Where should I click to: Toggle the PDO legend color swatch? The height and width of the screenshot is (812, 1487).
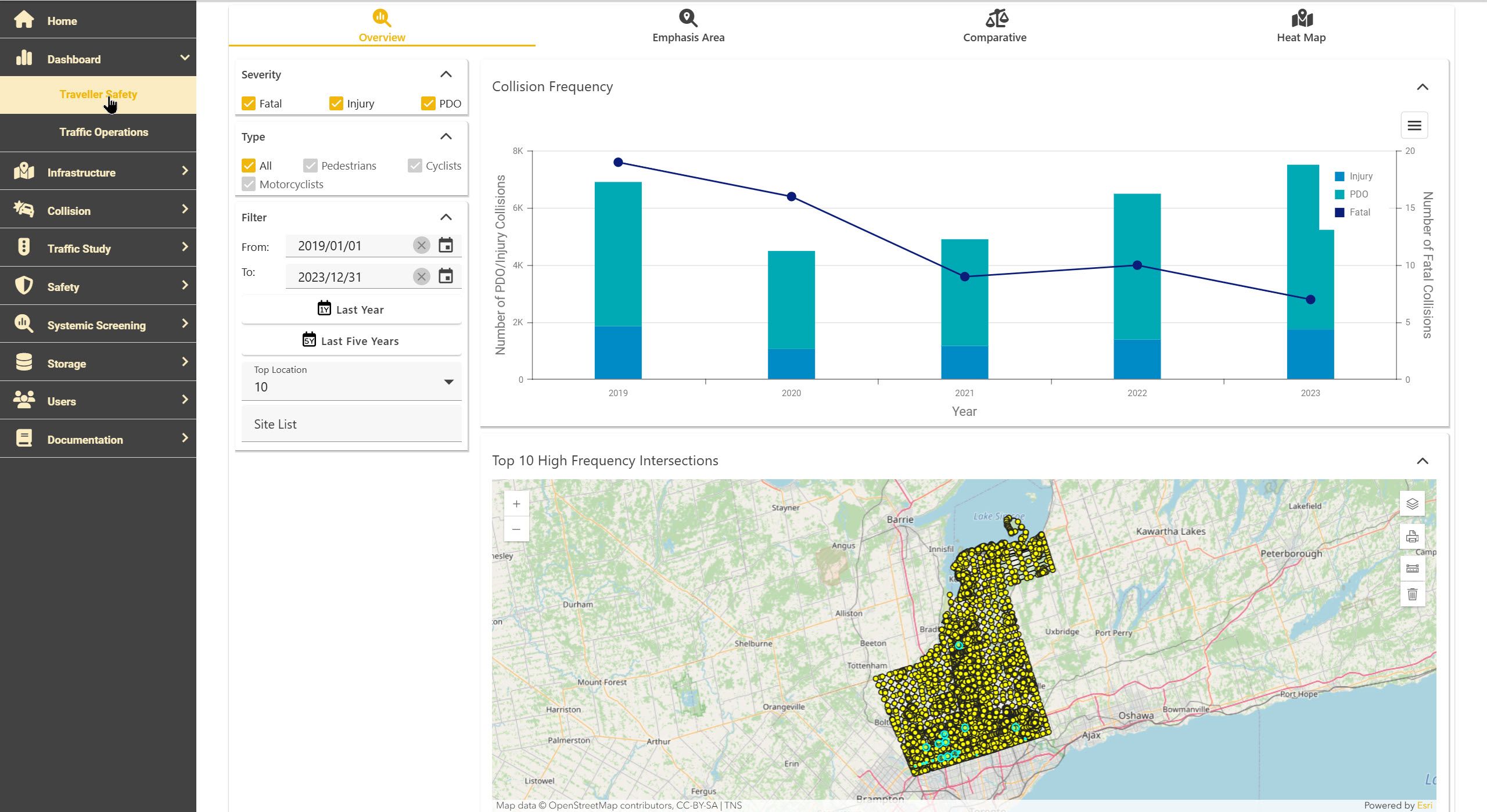click(x=1339, y=194)
